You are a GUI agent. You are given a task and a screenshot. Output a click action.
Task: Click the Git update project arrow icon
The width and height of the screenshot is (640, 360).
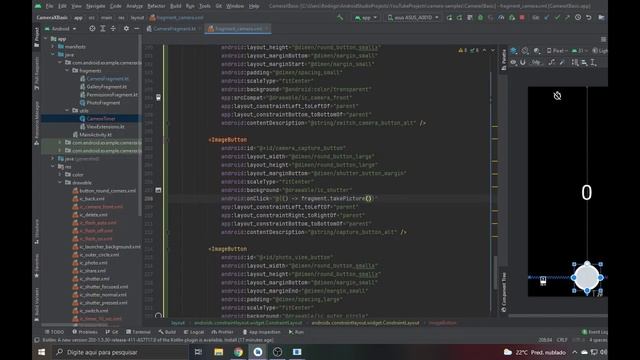547,18
